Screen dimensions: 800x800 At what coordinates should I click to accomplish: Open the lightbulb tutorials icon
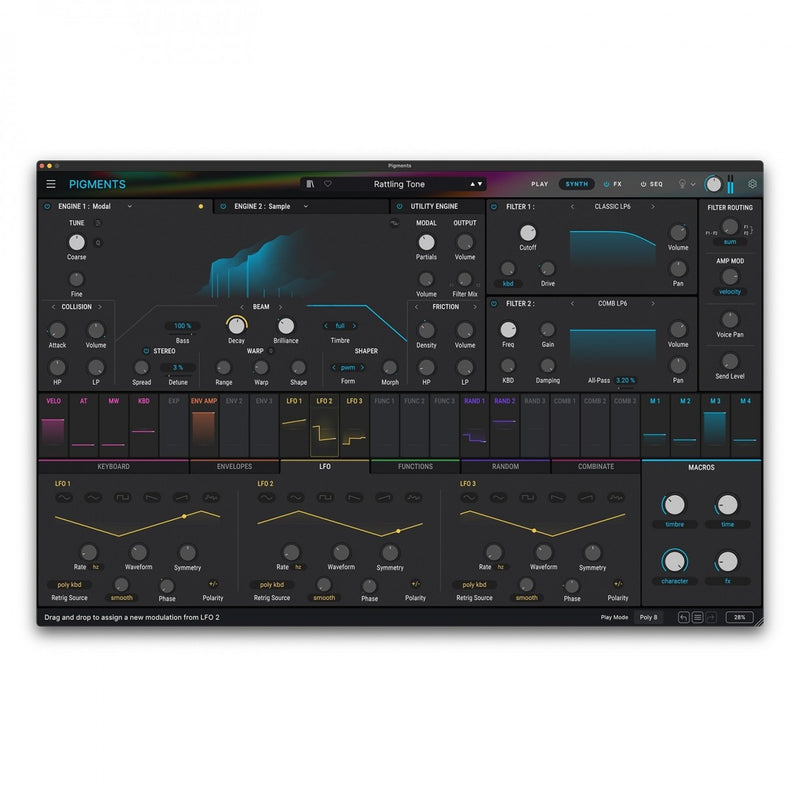[x=681, y=184]
